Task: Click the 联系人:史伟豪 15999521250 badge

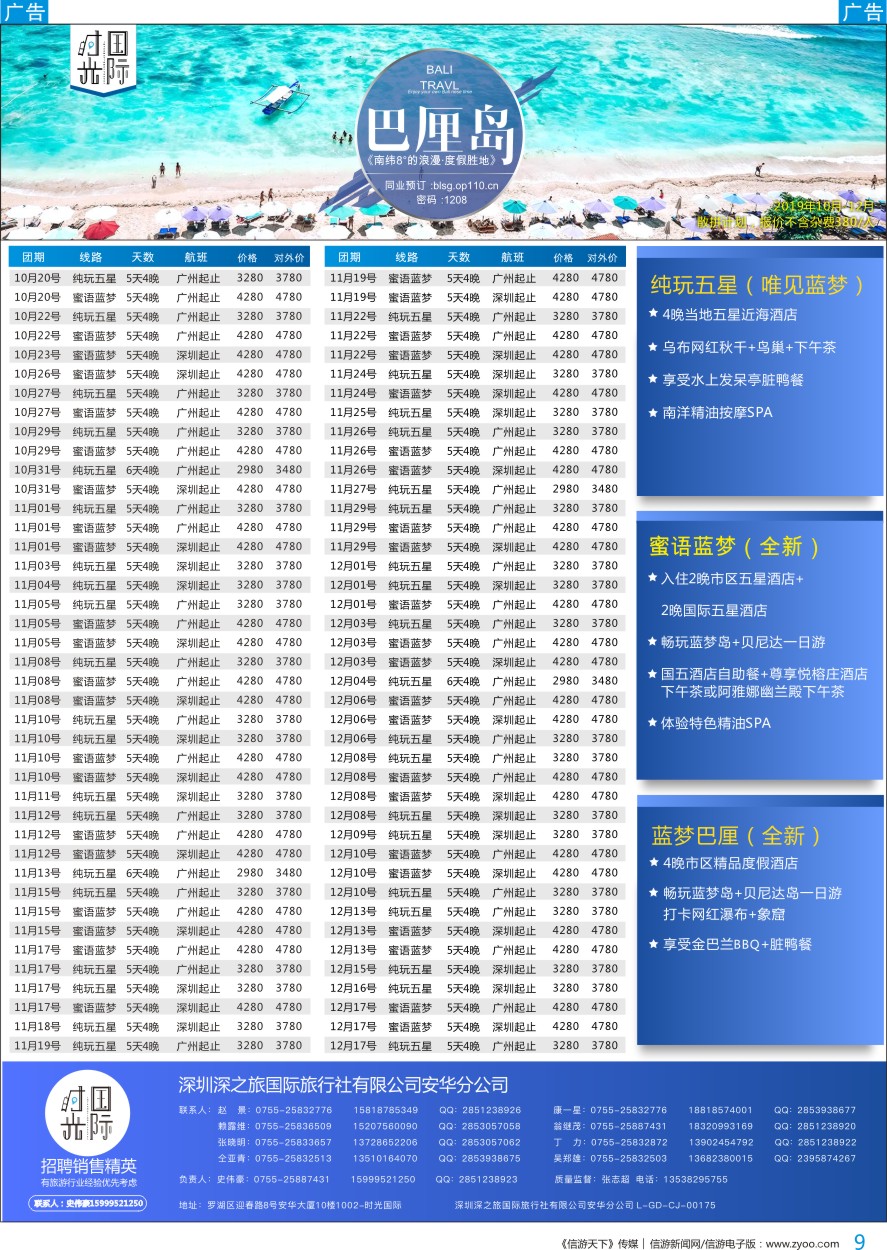Action: pos(89,1203)
